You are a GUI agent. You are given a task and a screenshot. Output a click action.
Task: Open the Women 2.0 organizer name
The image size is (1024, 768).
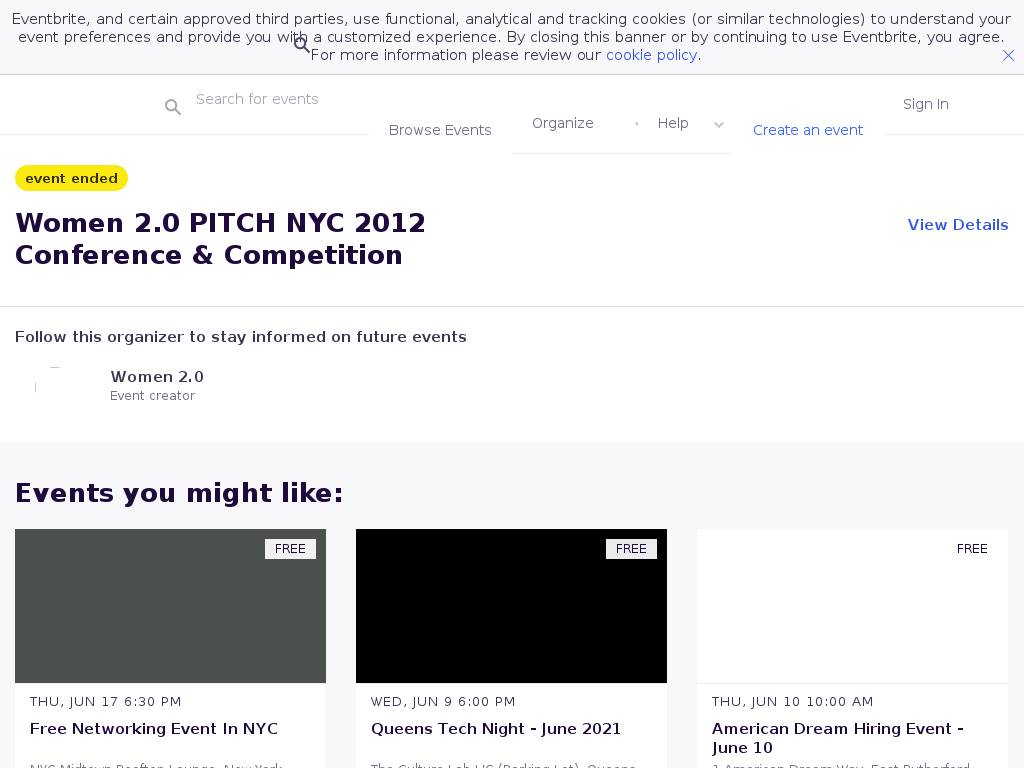click(157, 377)
